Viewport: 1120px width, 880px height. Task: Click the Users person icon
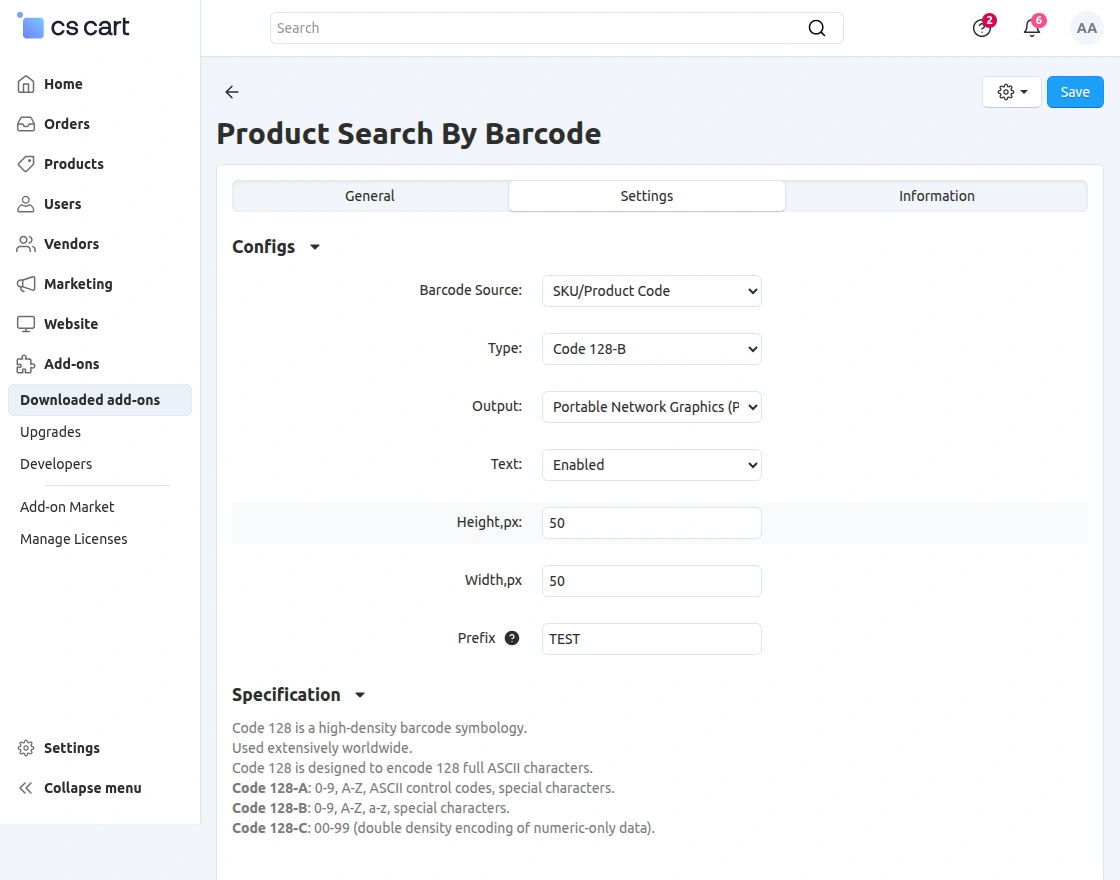(26, 204)
